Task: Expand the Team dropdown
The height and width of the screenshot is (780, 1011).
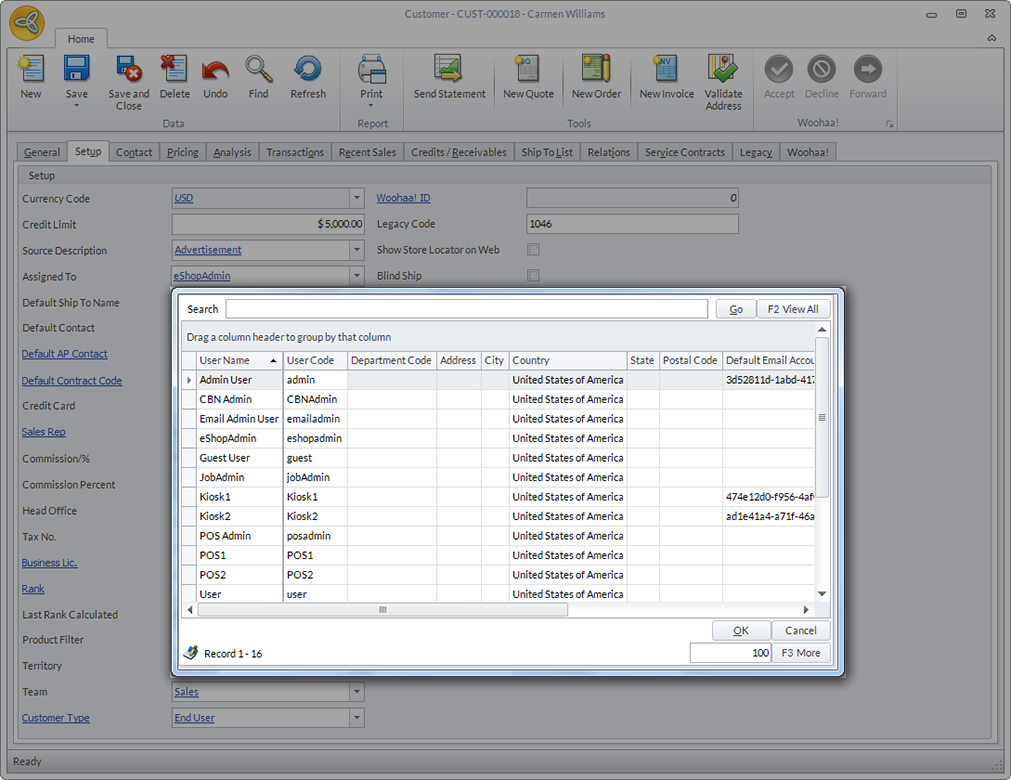Action: coord(357,692)
